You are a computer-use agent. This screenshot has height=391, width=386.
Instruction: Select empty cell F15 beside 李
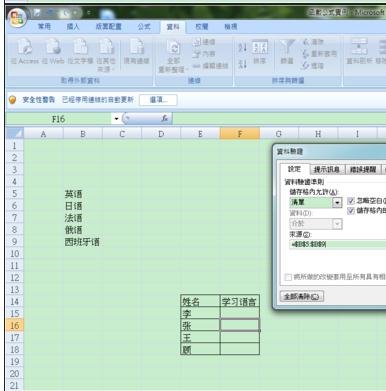[x=240, y=313]
